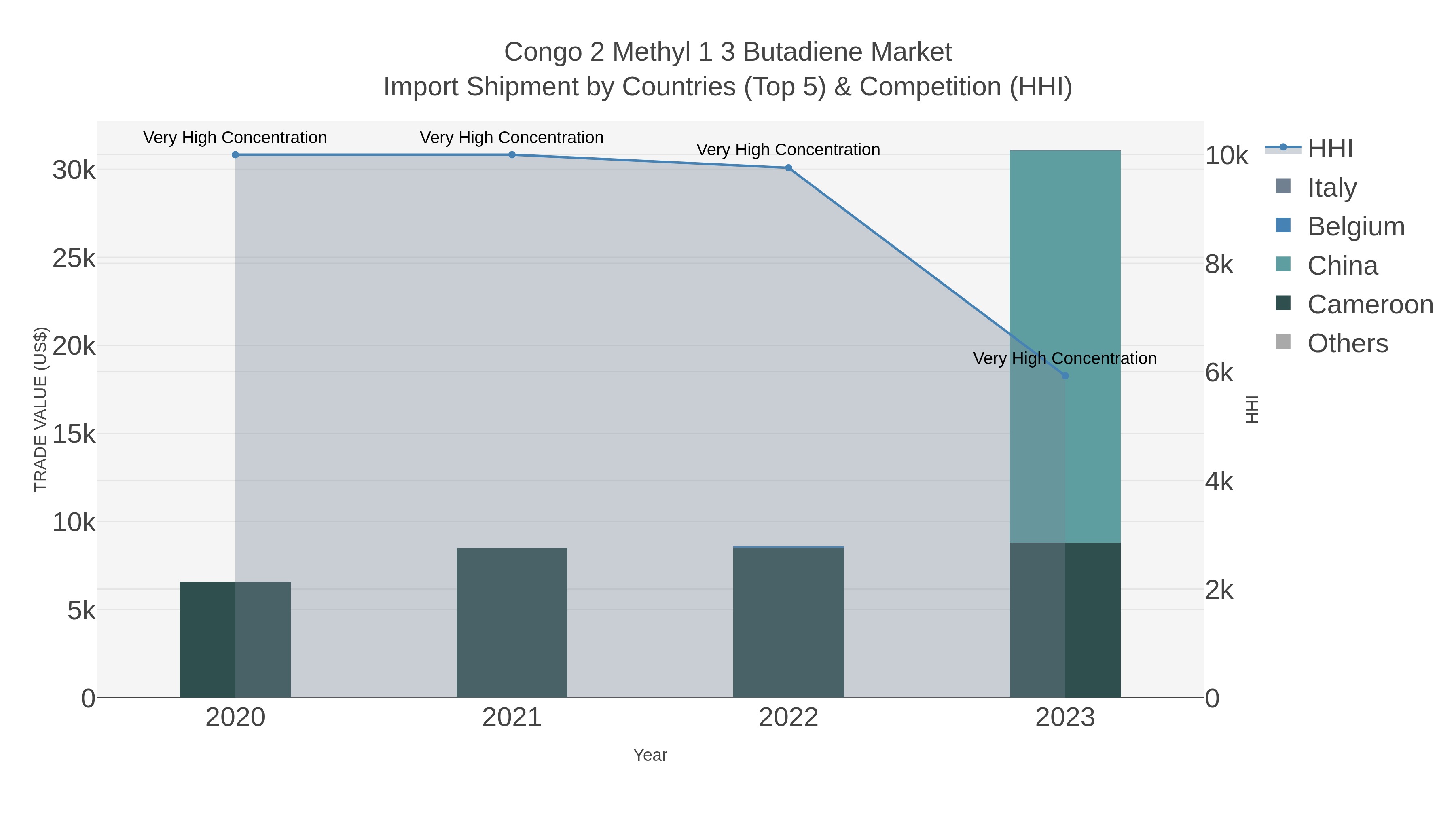Click the 5k trade value axis tick
This screenshot has height=819, width=1456.
click(81, 610)
